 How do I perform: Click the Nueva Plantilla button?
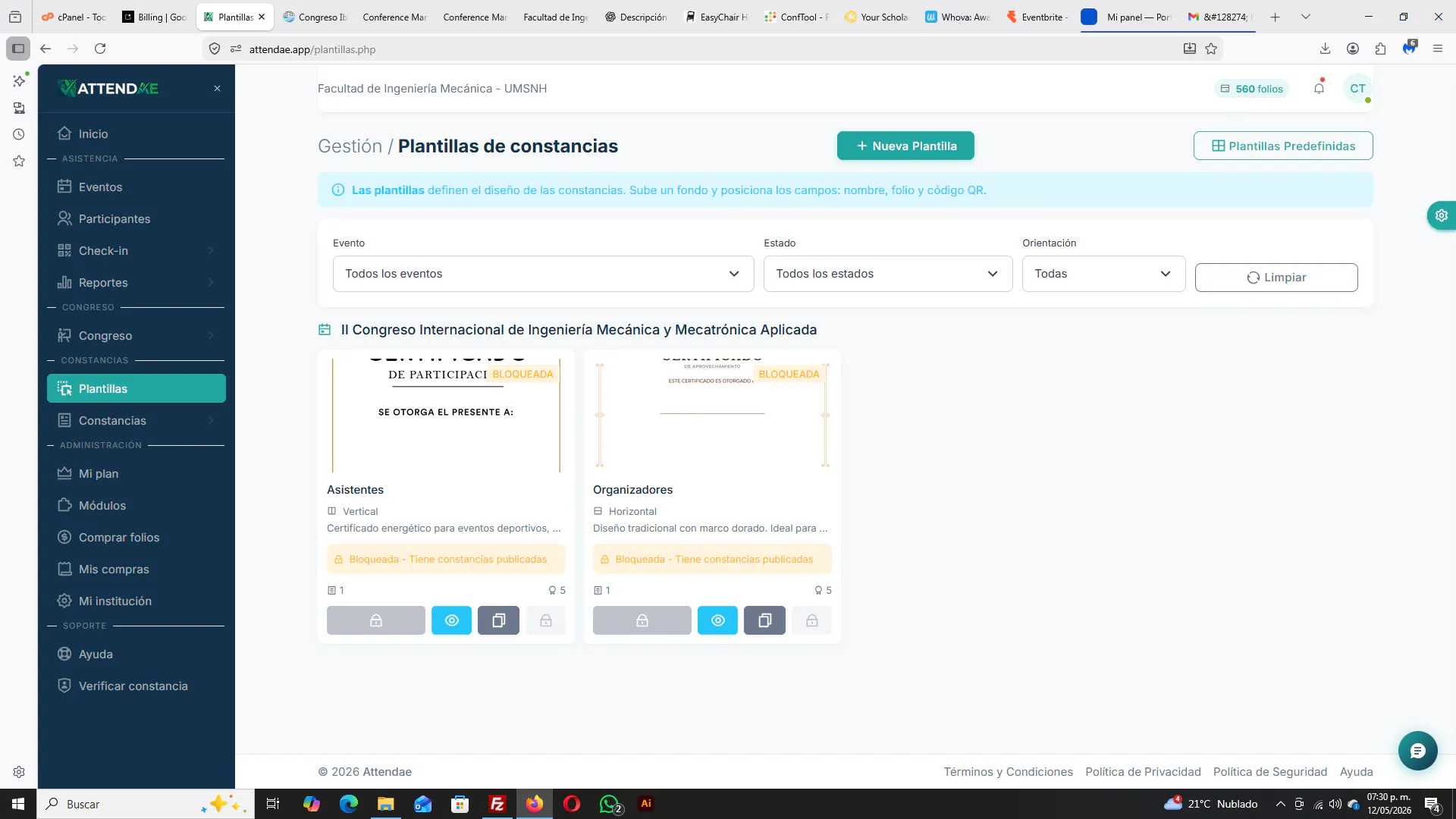tap(905, 146)
